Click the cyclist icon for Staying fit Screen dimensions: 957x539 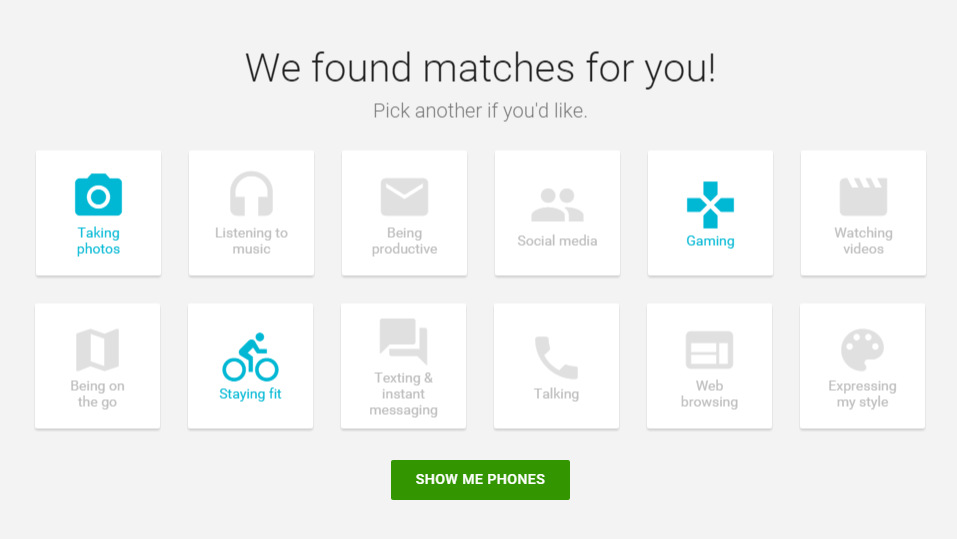coord(250,357)
